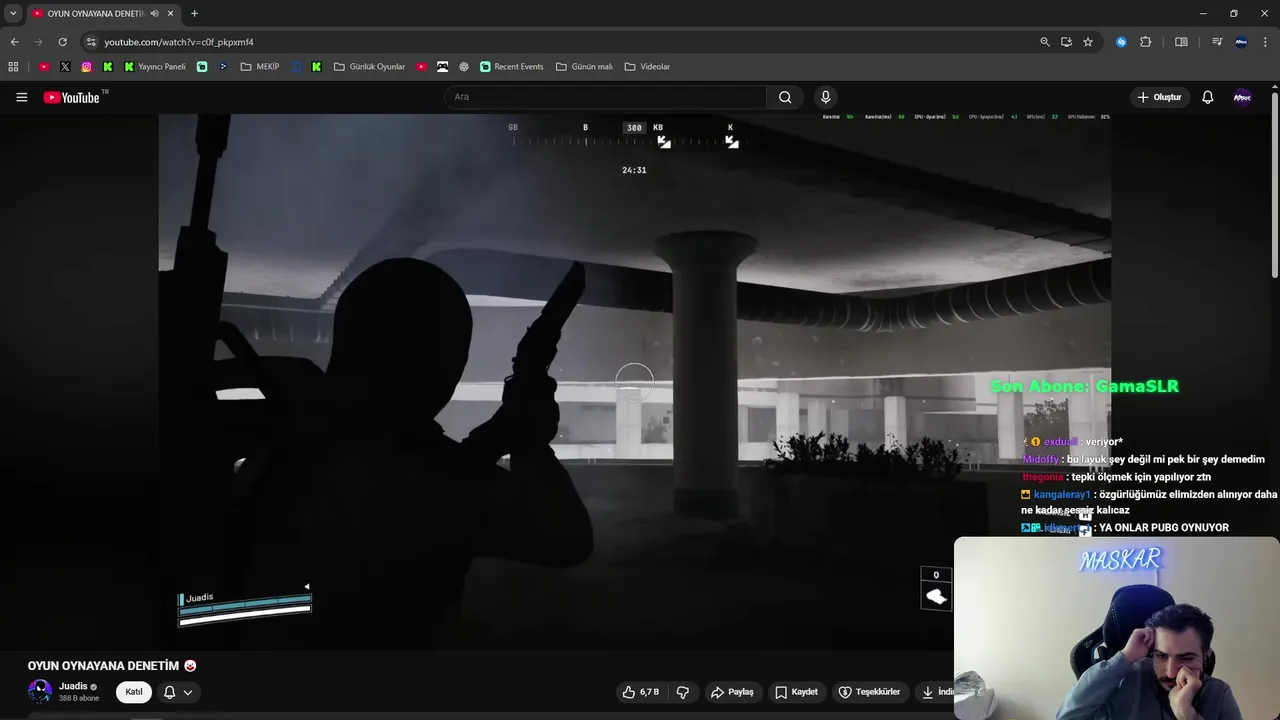Open the tab search dropdown arrow
Screen dimensions: 1280x720
click(13, 13)
